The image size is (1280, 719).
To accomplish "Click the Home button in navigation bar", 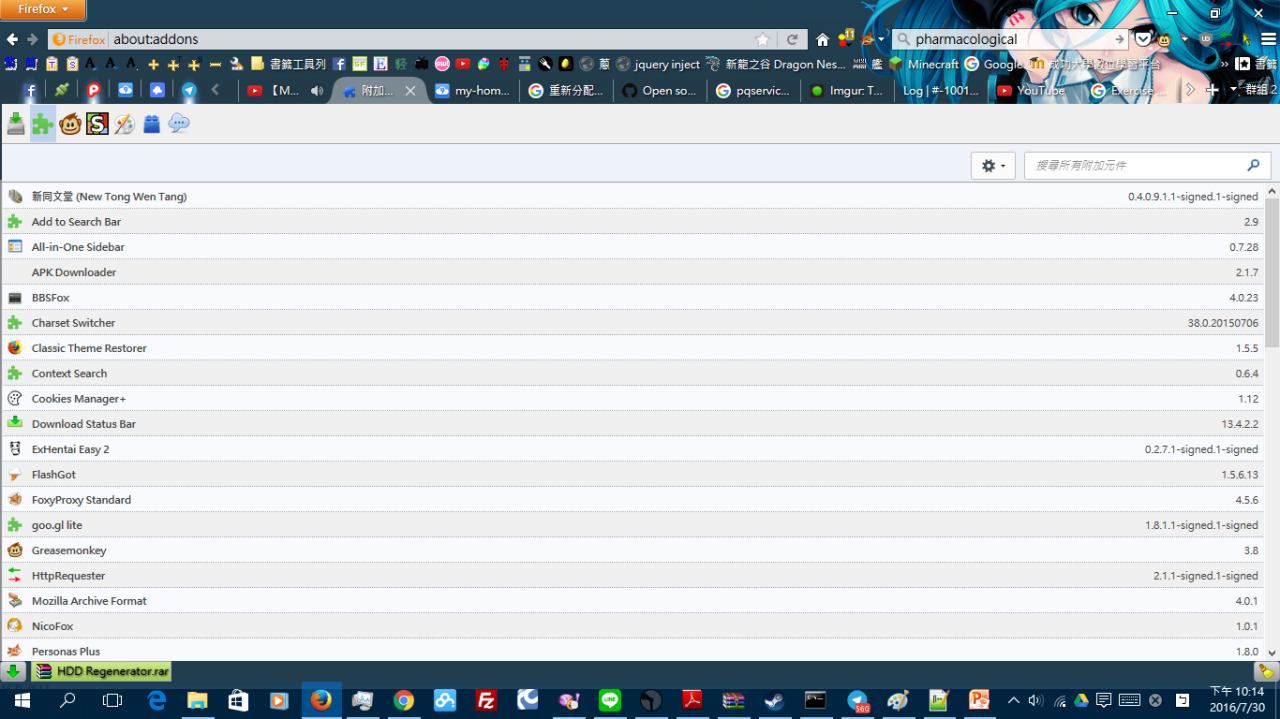I will coord(822,40).
